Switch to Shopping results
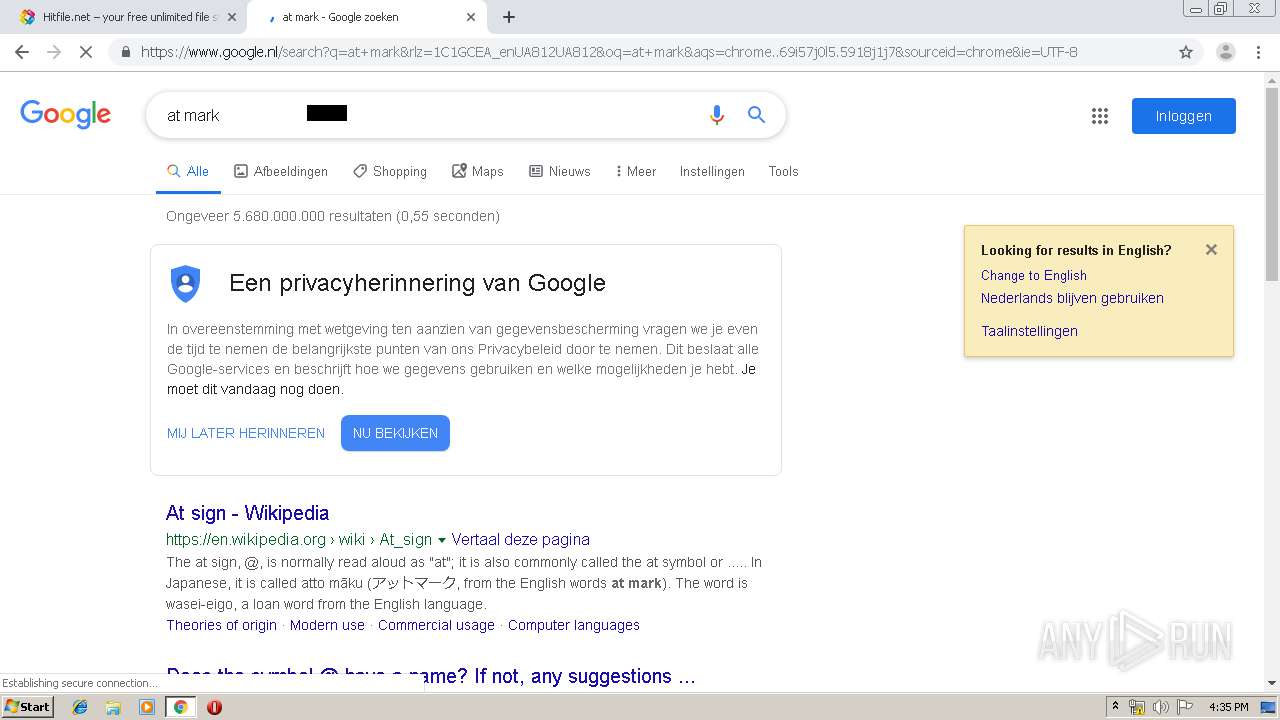 [x=390, y=171]
